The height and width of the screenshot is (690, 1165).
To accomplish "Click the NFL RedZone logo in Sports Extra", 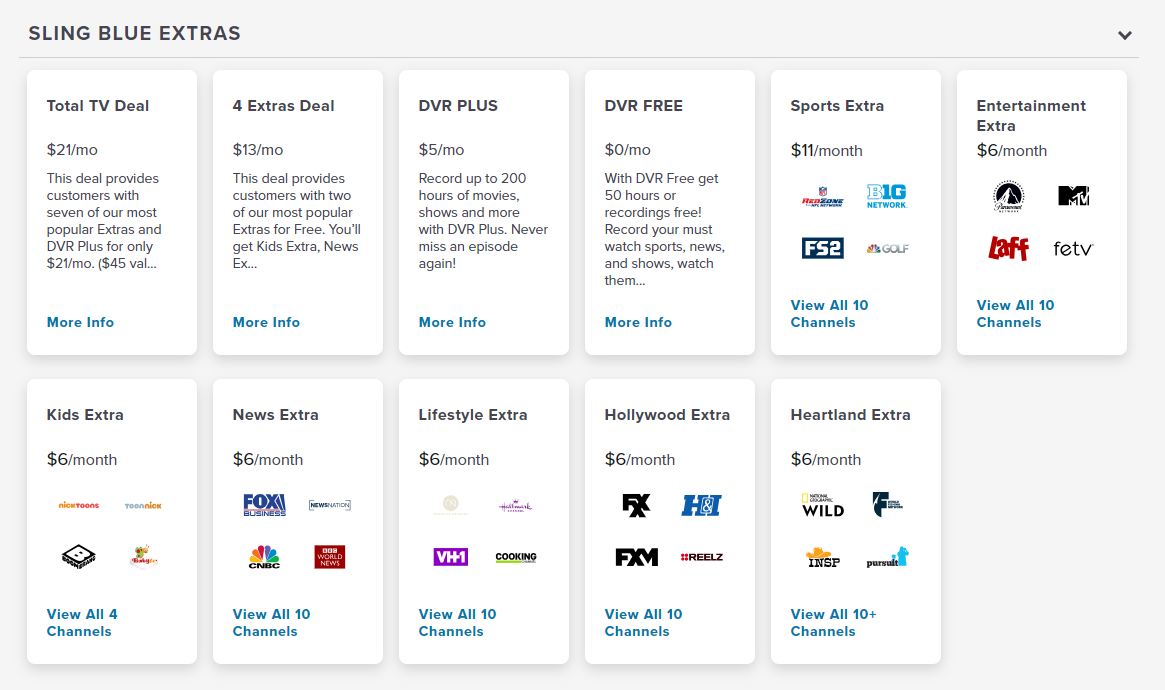I will pos(822,197).
